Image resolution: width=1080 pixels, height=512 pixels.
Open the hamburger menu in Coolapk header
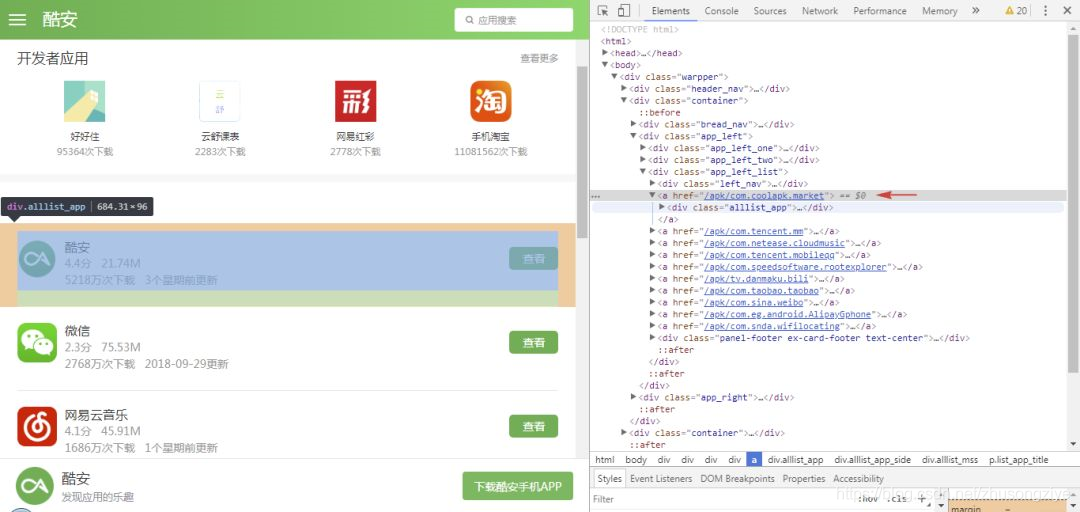[x=17, y=19]
